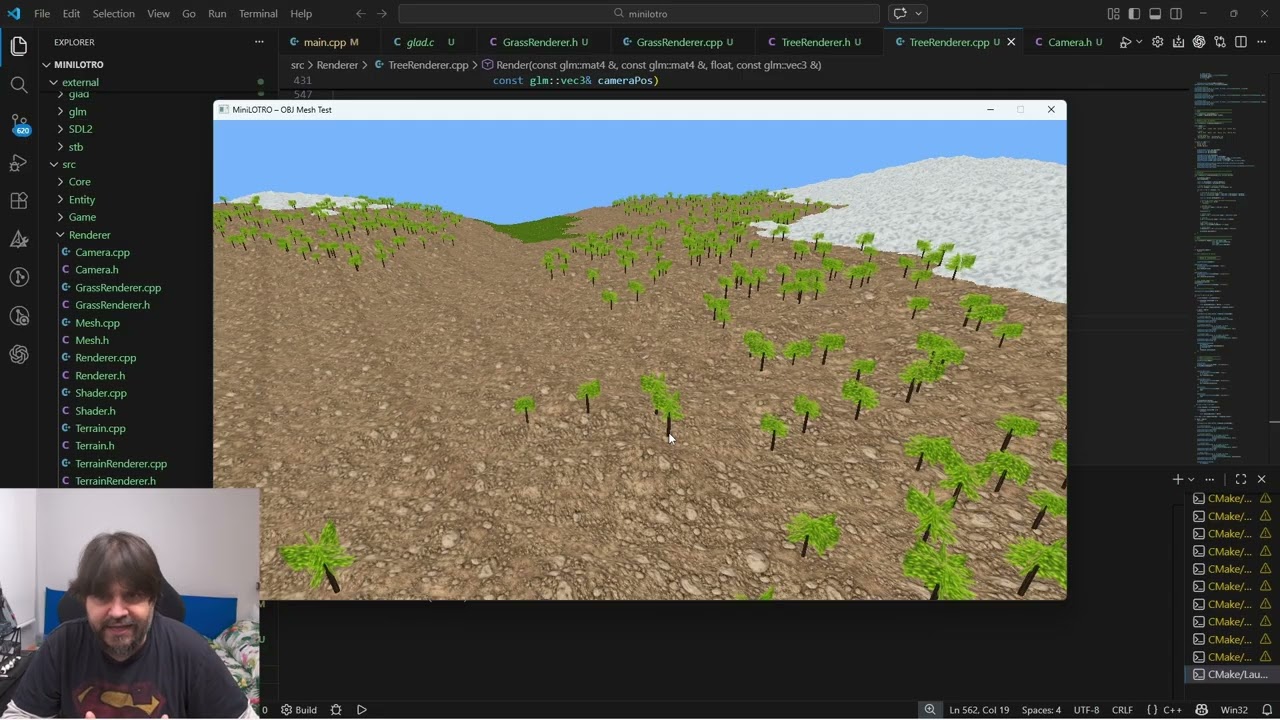Split the editor to the right
The height and width of the screenshot is (720, 1280).
pyautogui.click(x=1241, y=42)
